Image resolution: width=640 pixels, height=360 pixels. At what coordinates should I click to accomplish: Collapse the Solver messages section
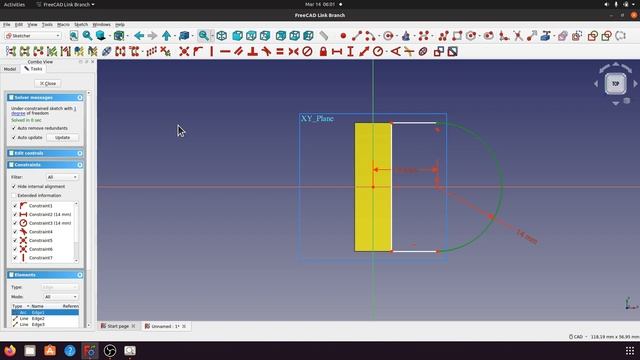point(80,98)
